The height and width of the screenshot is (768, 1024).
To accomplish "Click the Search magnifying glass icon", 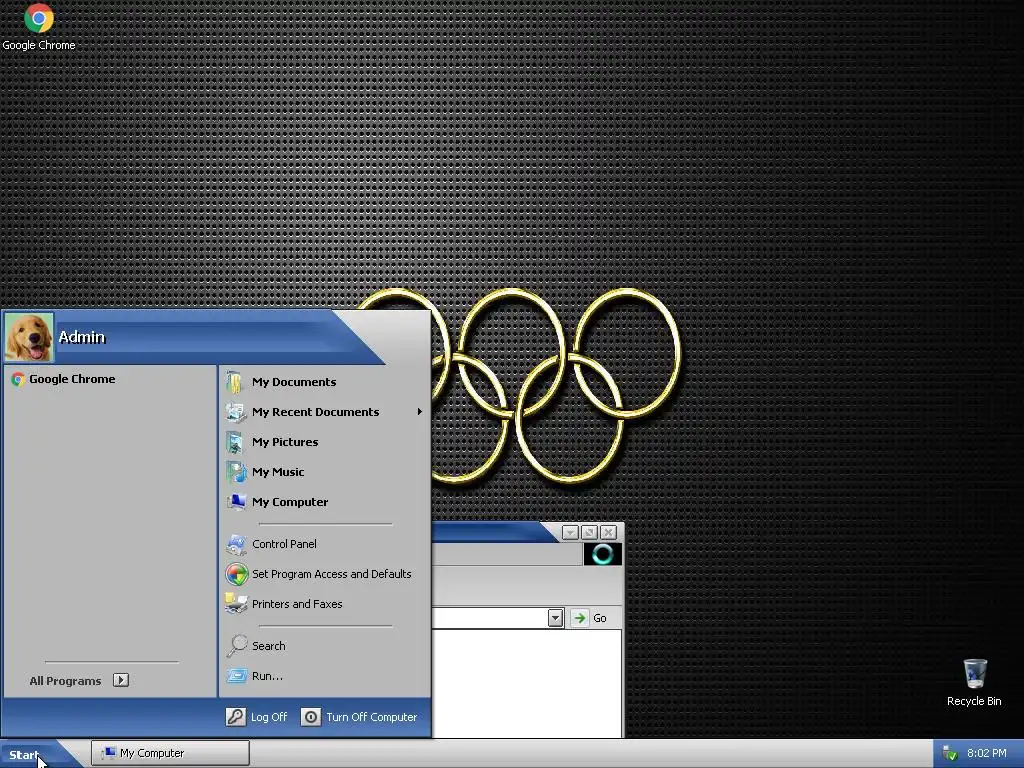I will click(x=236, y=646).
